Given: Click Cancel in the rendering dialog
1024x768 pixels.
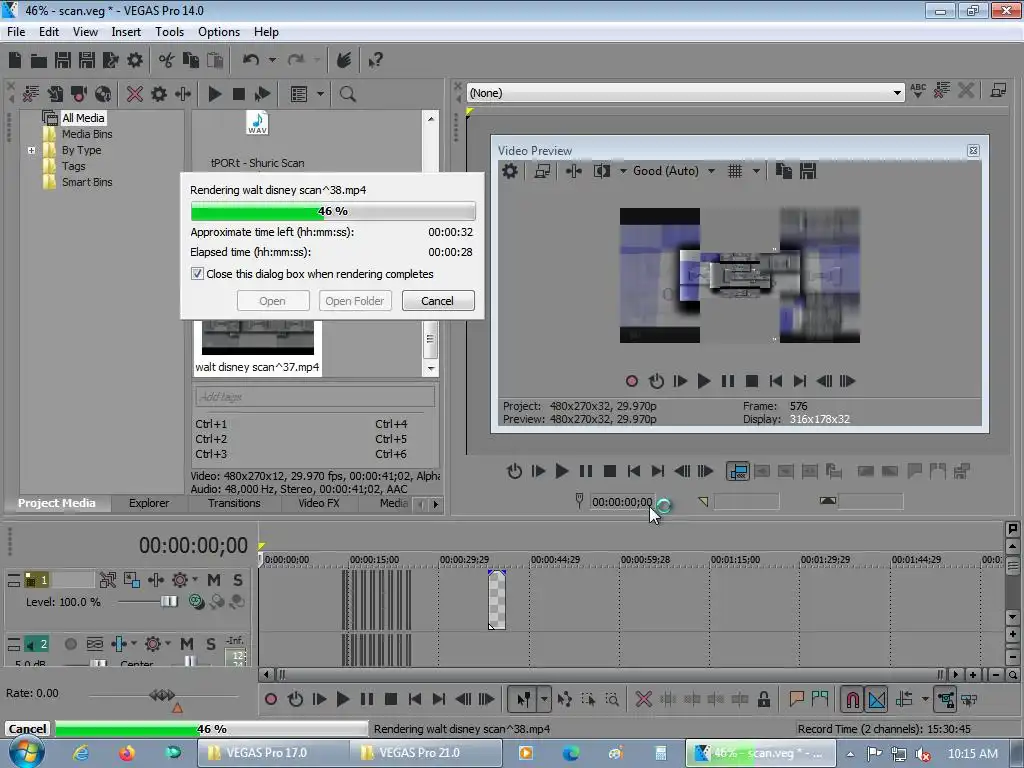Looking at the screenshot, I should pos(438,301).
